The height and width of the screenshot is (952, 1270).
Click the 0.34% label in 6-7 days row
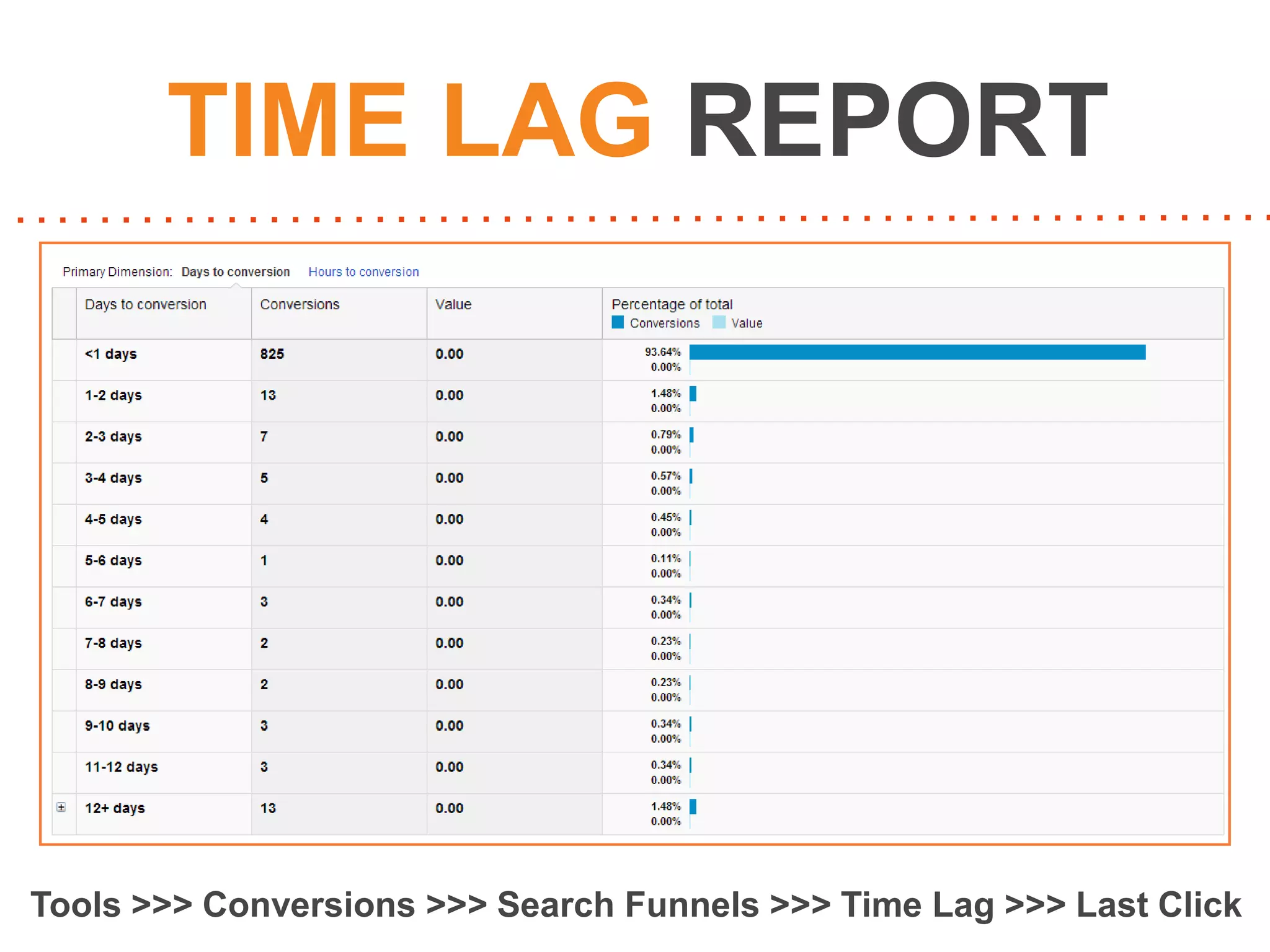[x=665, y=600]
